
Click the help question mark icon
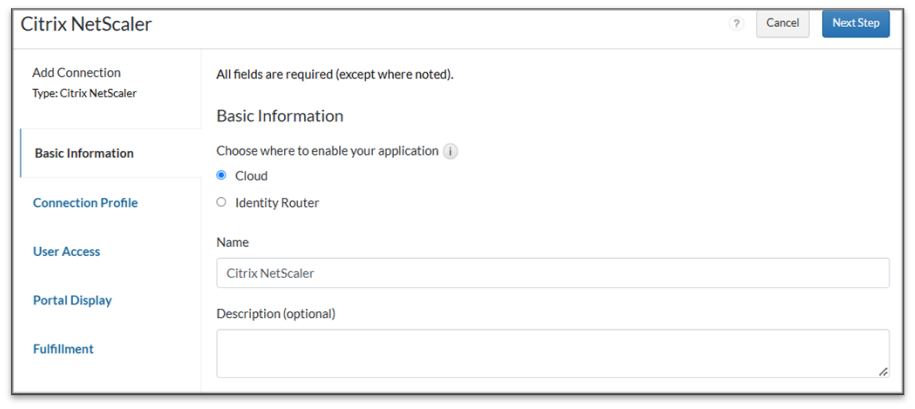736,24
